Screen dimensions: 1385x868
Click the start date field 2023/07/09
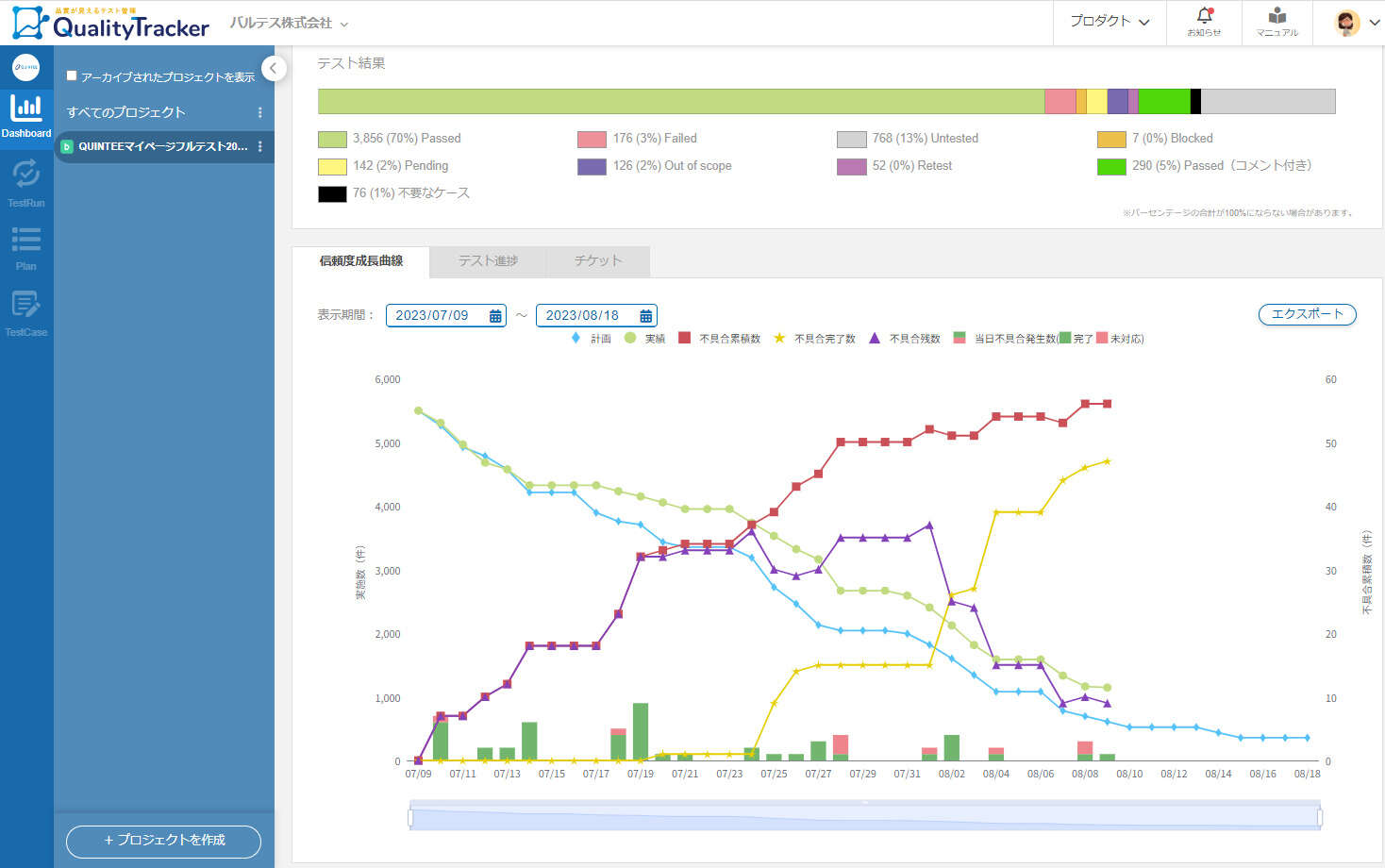tap(445, 315)
